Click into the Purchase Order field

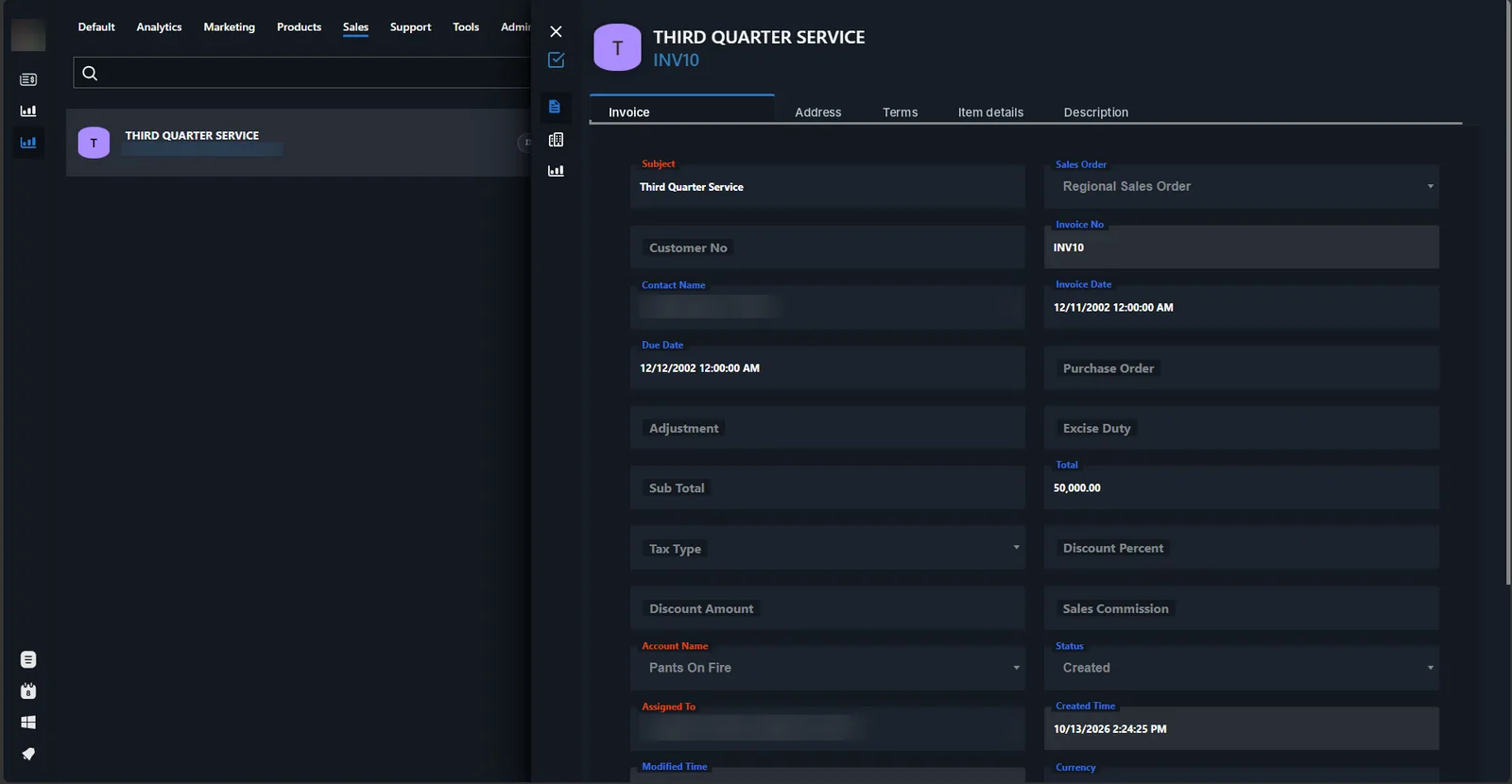[x=1242, y=367]
